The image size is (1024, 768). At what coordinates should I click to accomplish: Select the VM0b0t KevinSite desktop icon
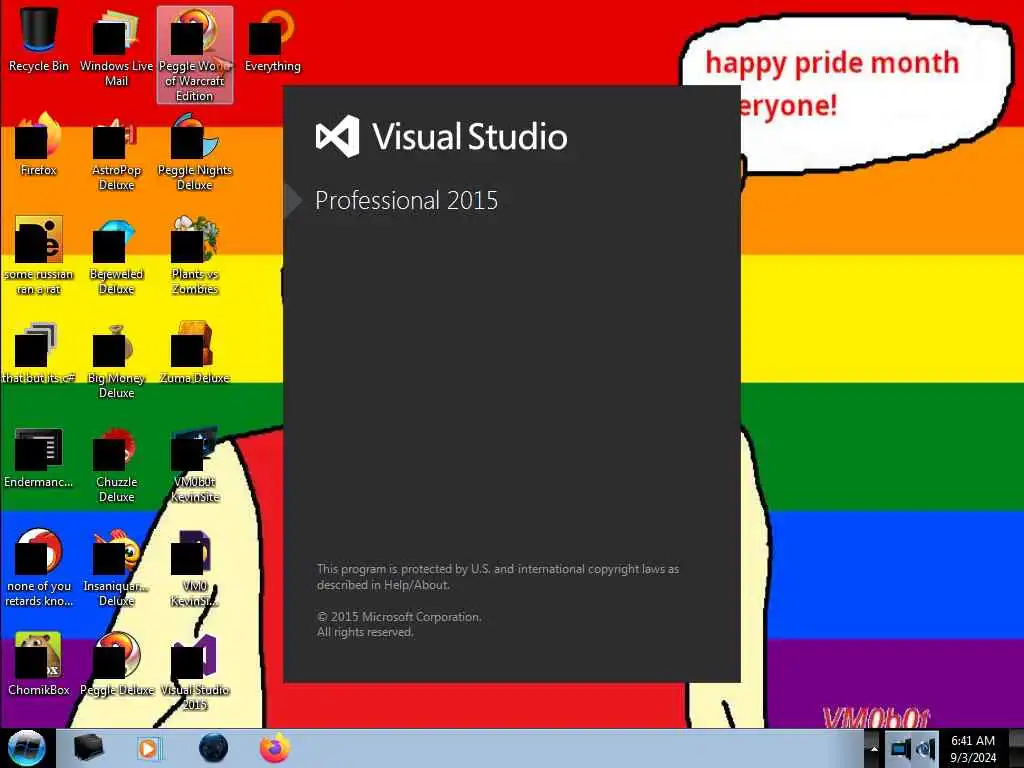click(x=195, y=464)
